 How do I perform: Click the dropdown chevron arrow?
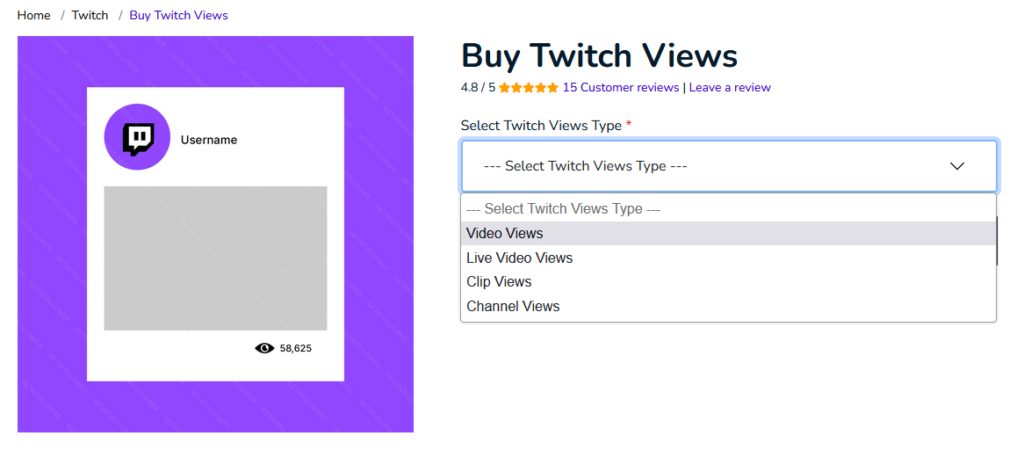tap(957, 166)
